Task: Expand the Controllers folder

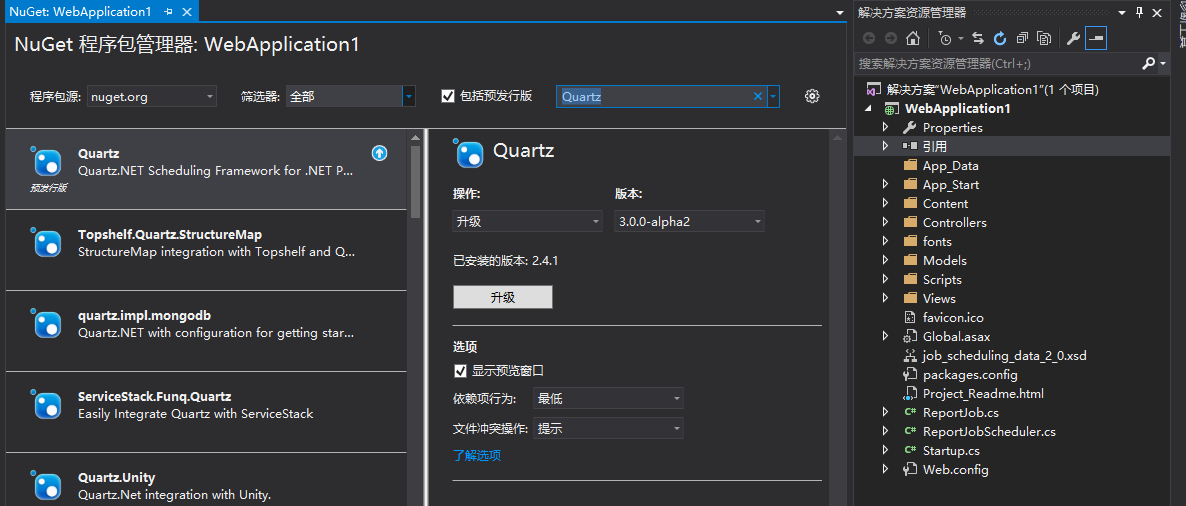Action: click(886, 222)
